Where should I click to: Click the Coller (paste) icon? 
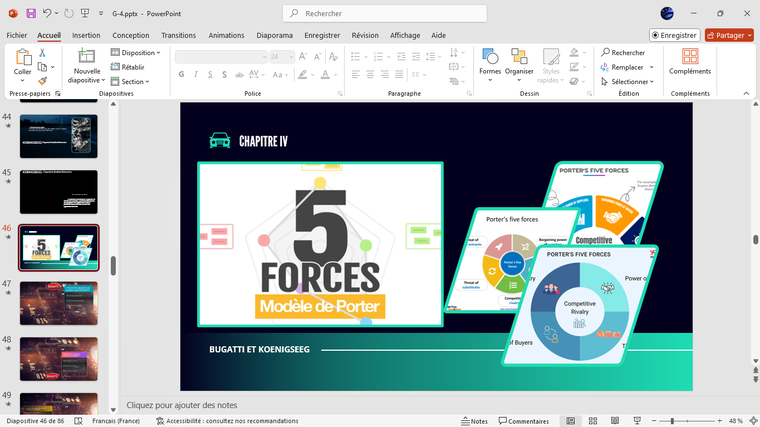[22, 57]
